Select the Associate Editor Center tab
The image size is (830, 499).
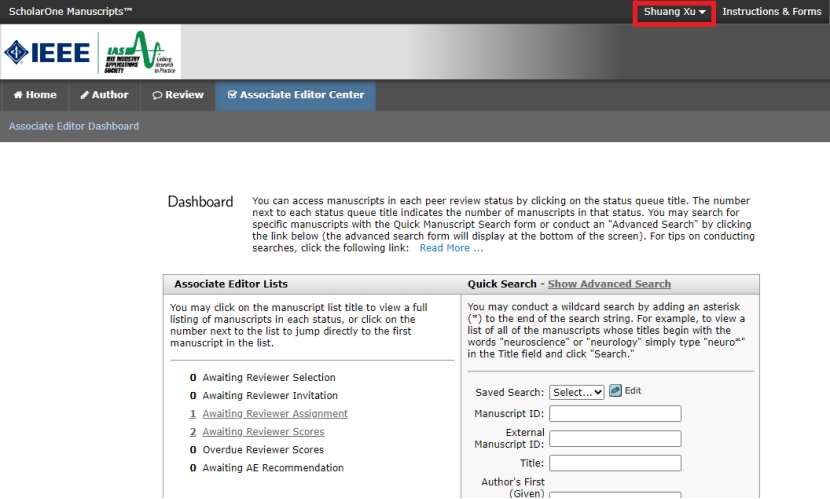tap(296, 95)
